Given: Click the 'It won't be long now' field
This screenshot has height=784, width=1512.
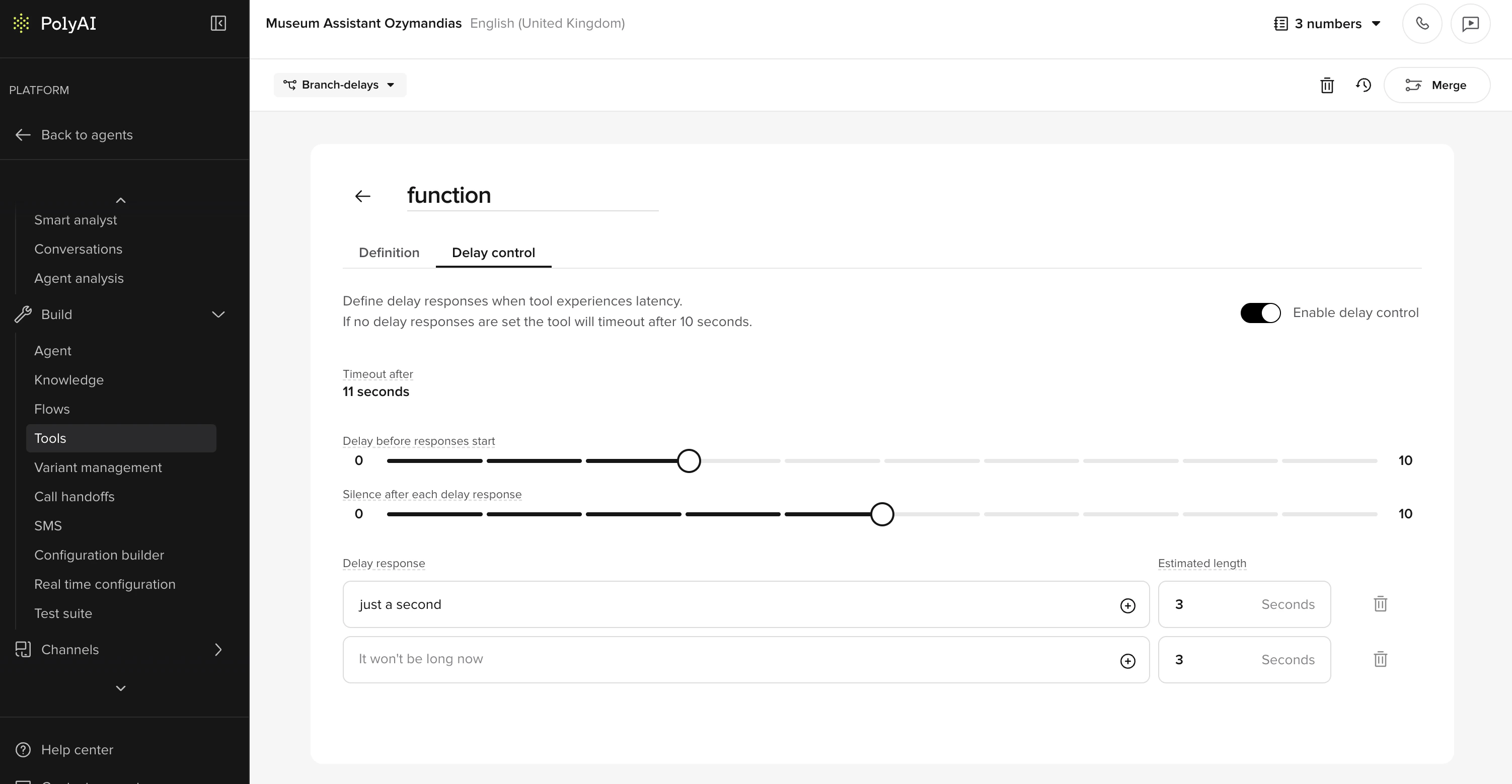Looking at the screenshot, I should pos(728,660).
